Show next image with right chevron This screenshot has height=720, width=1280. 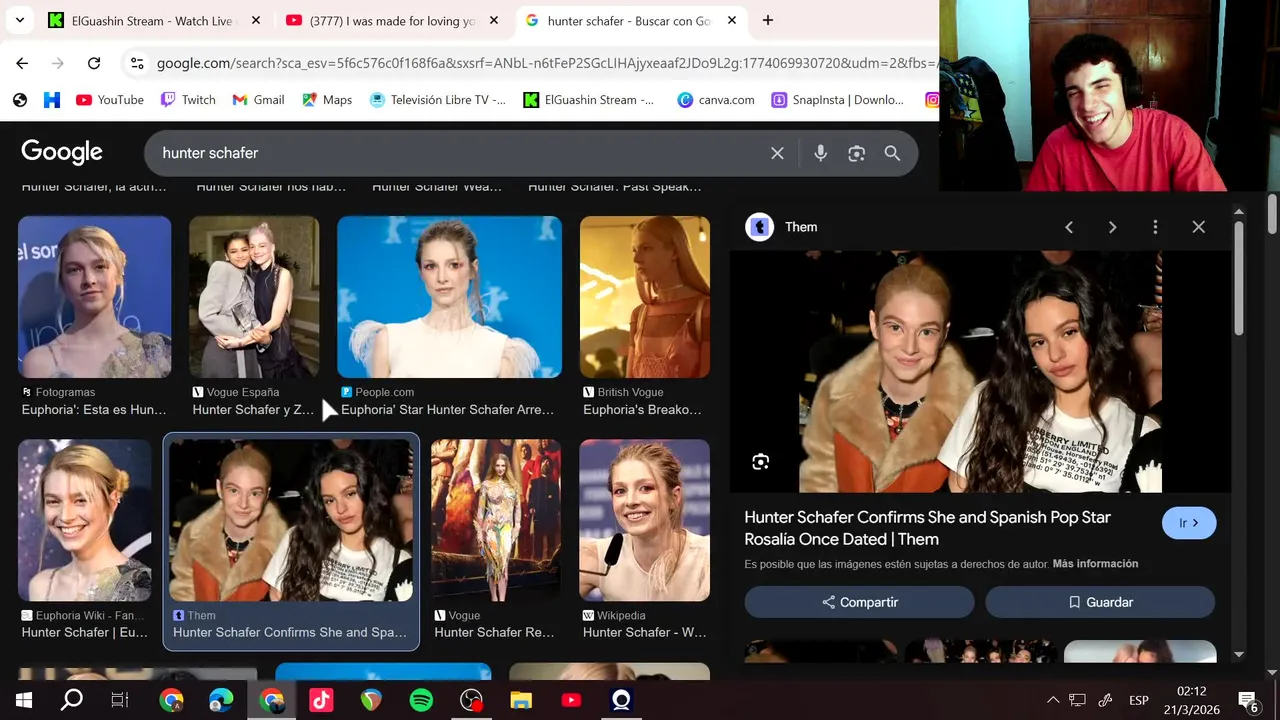pos(1112,227)
